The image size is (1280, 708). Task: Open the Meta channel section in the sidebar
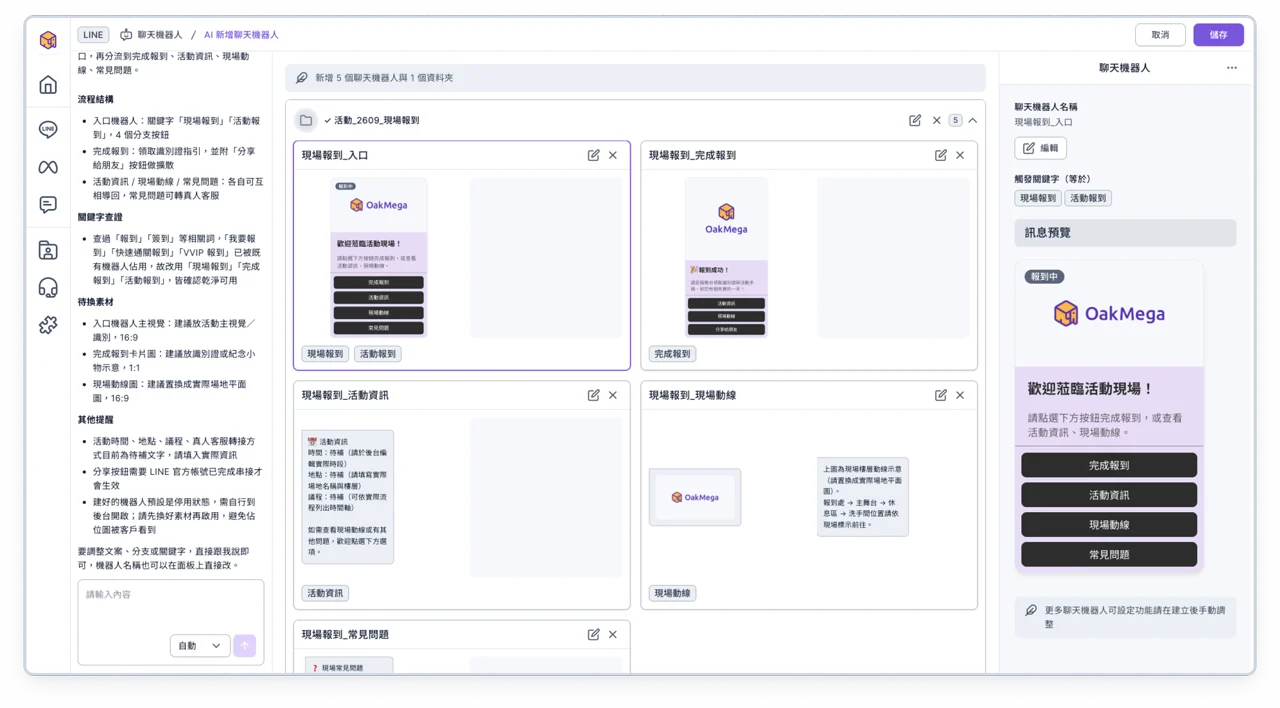48,167
